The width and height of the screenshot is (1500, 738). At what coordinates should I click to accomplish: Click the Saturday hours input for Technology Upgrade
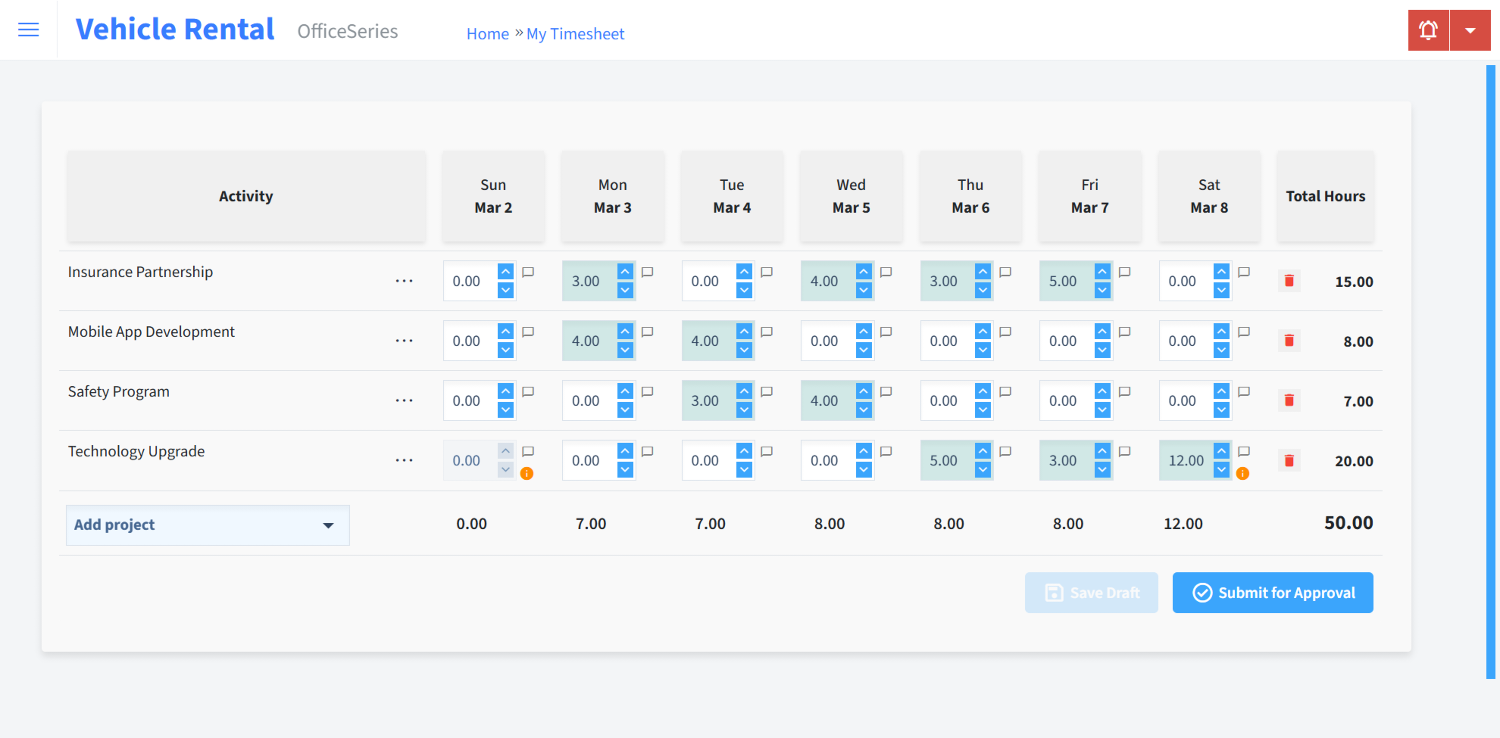pos(1185,460)
